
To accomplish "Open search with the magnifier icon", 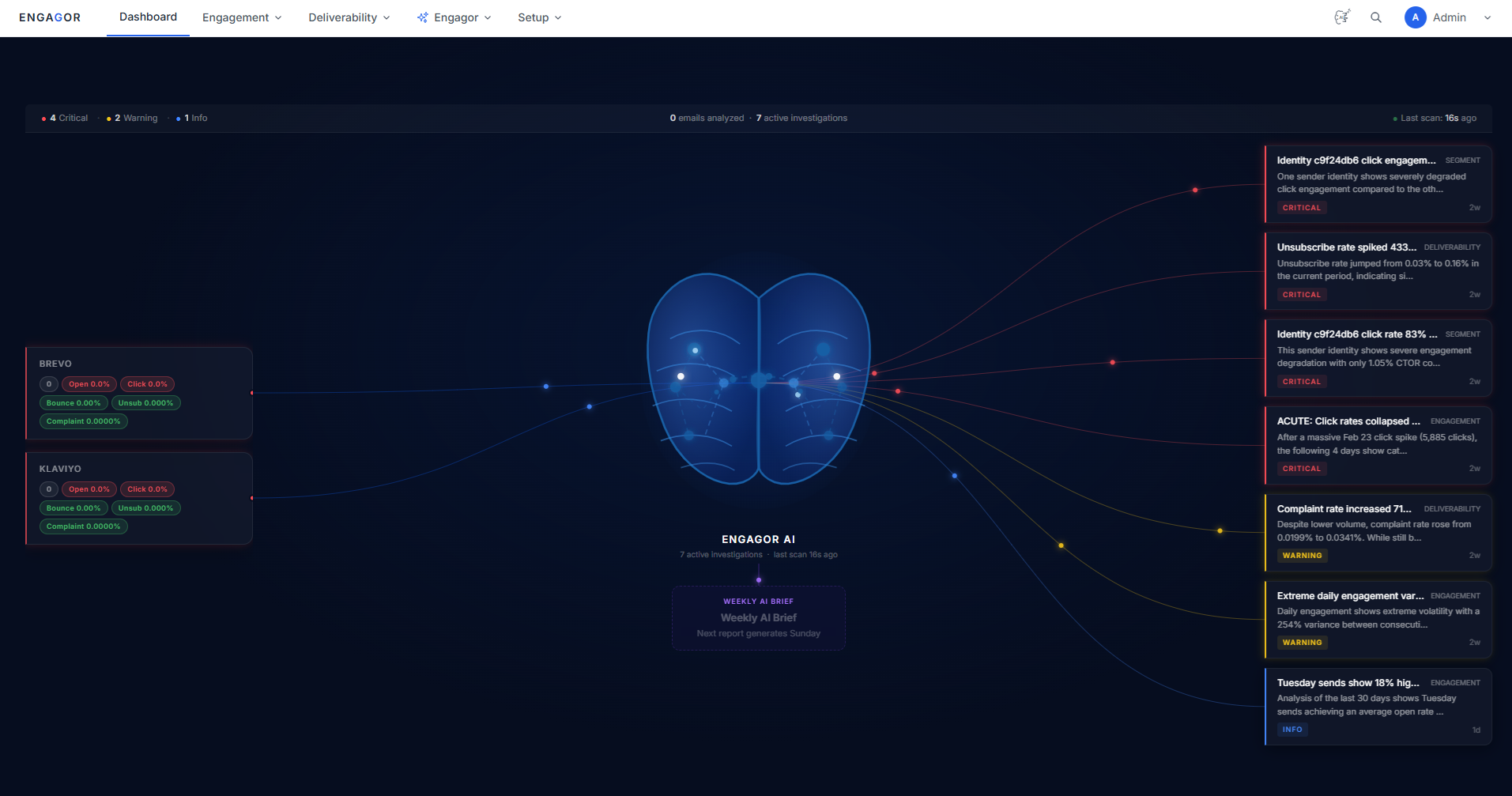I will pos(1376,17).
